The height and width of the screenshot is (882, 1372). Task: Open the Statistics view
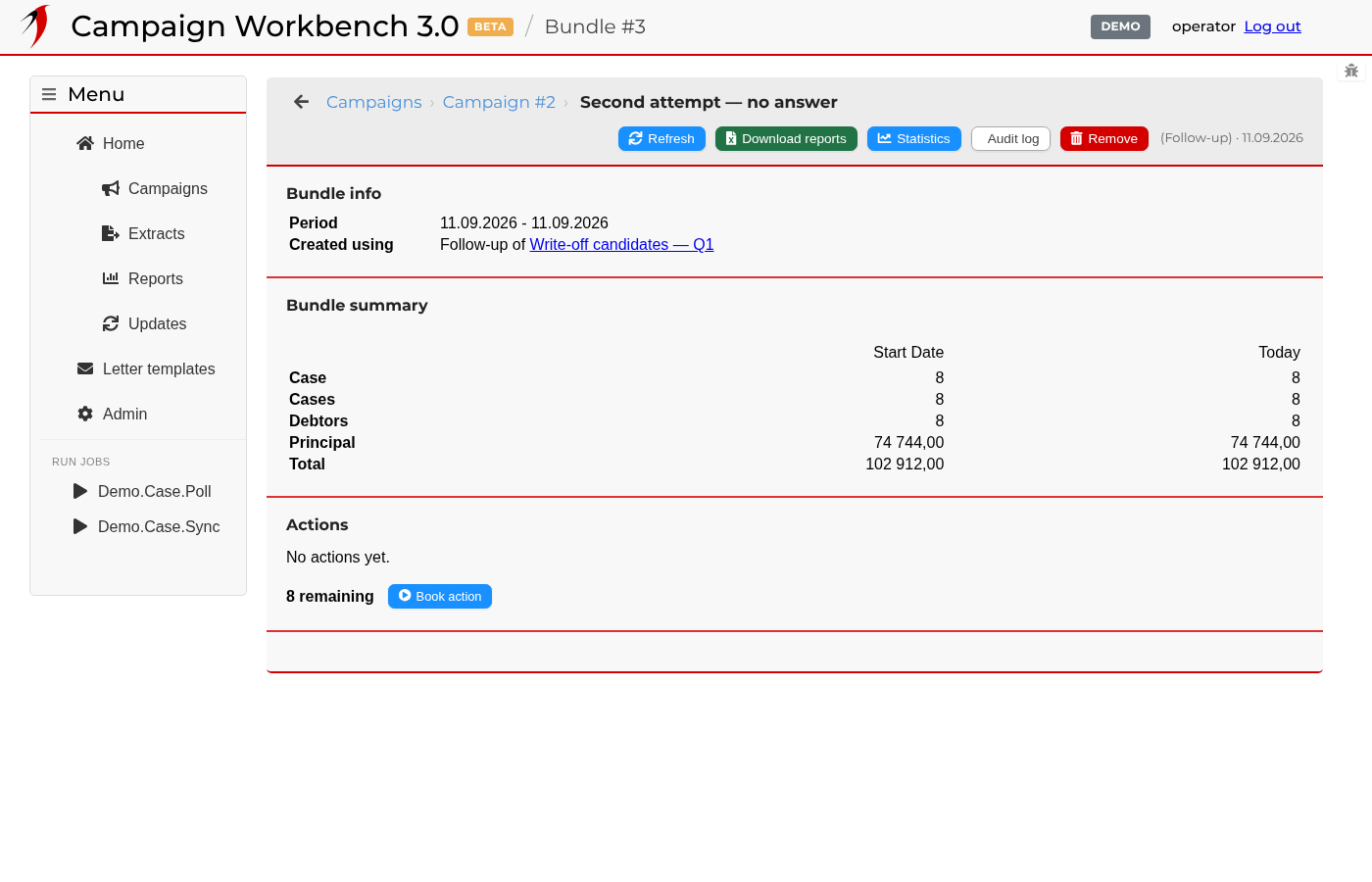[914, 138]
